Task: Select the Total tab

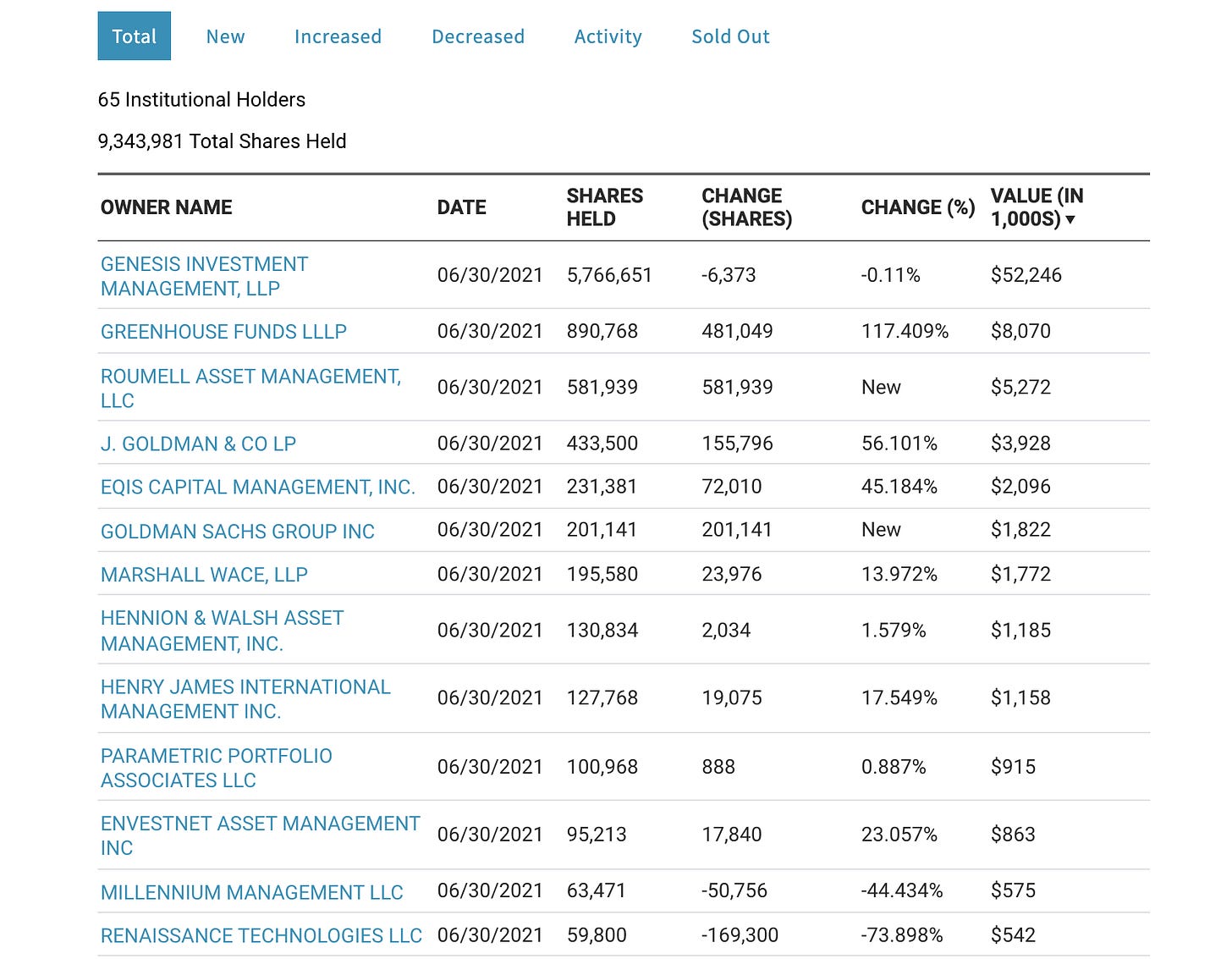Action: [134, 36]
